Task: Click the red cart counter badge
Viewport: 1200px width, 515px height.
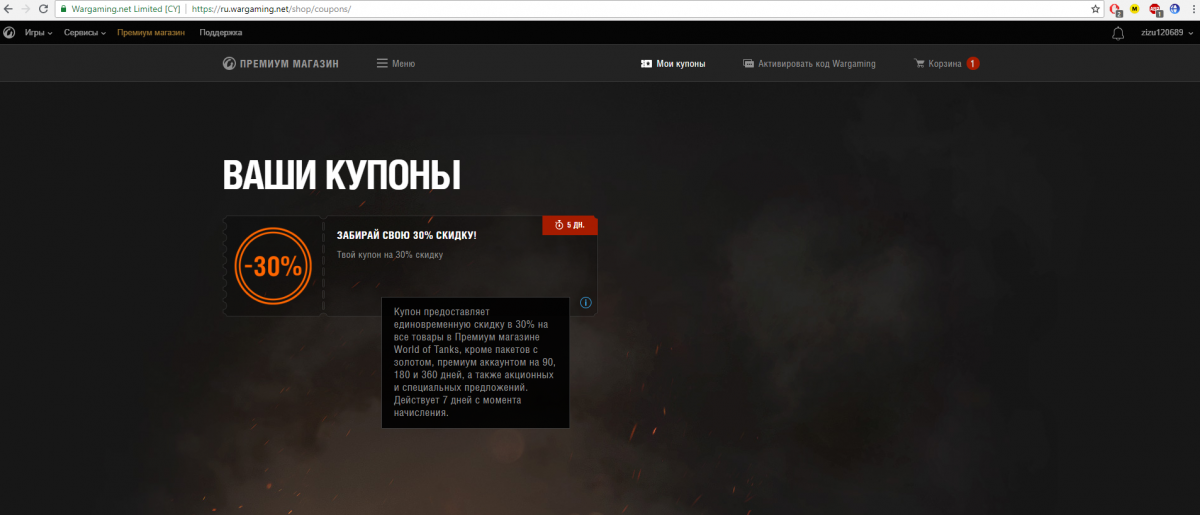Action: pos(973,63)
